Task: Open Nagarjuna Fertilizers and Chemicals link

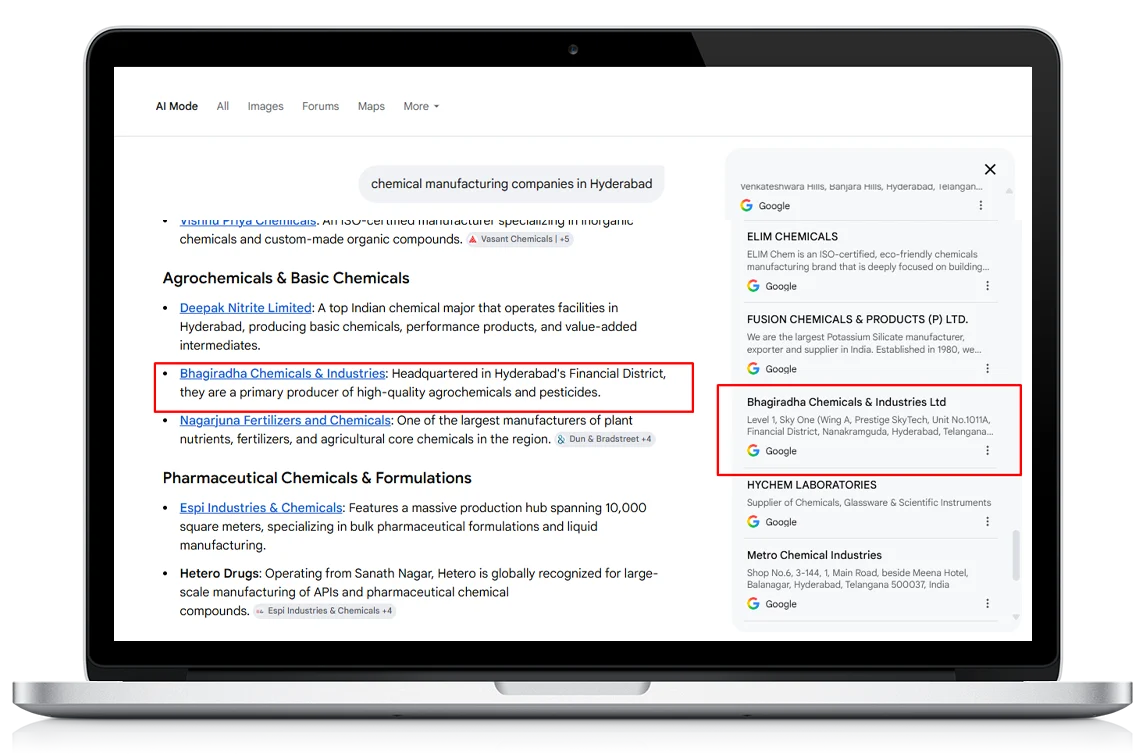Action: (285, 421)
